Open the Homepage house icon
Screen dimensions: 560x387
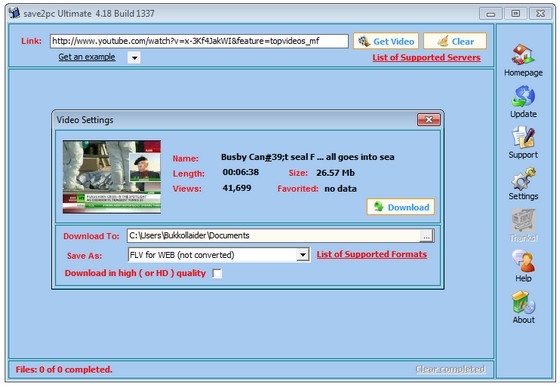pos(523,55)
